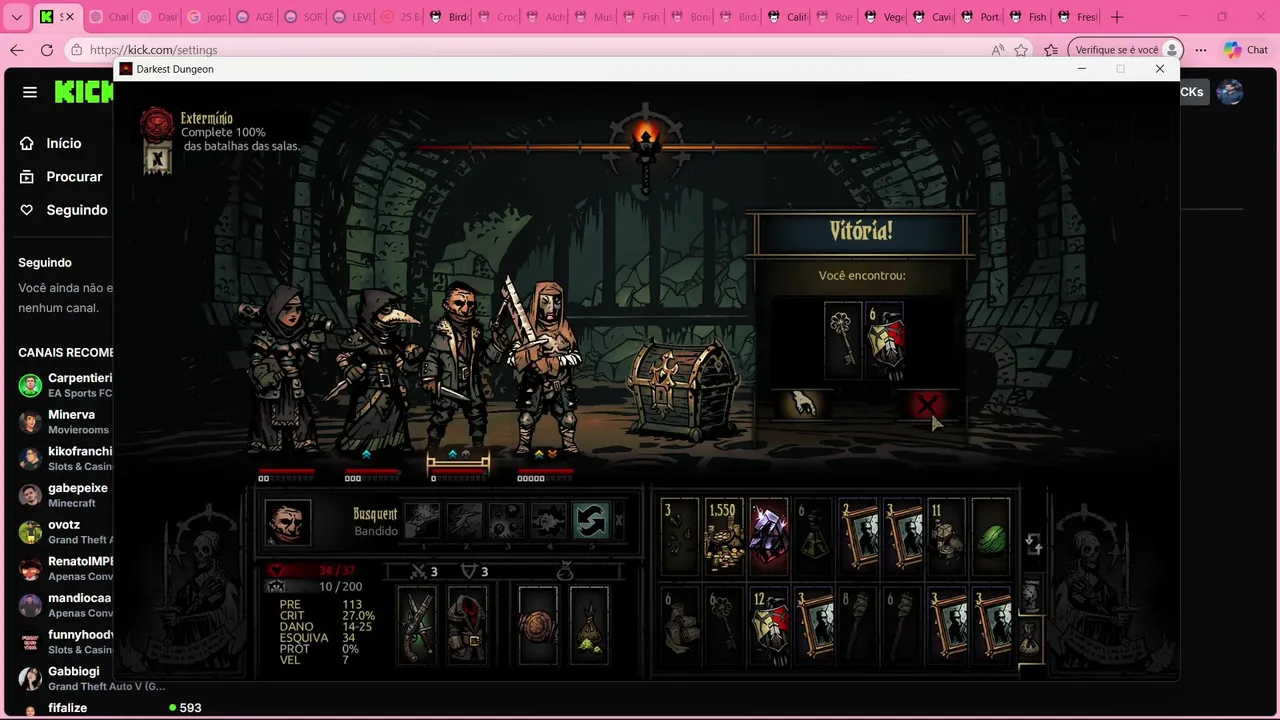Open Busquent's hero portrait
The image size is (1280, 720).
(x=288, y=522)
